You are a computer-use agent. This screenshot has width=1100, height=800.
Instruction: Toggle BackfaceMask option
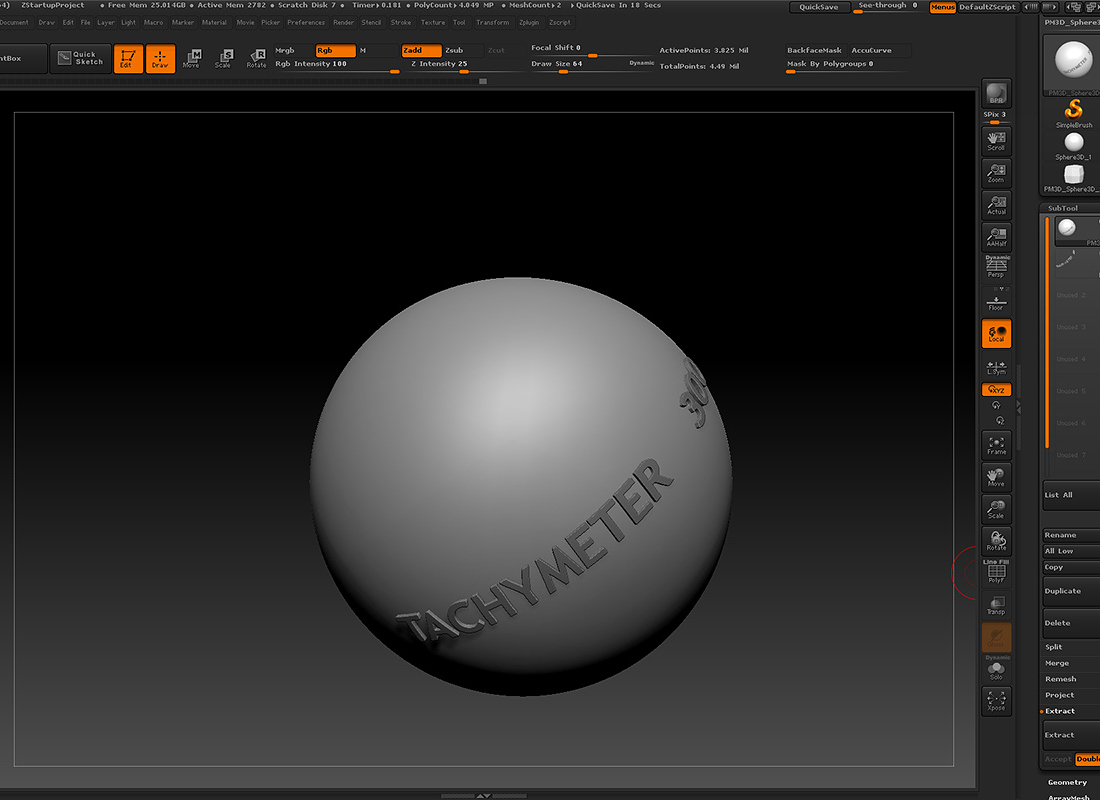pyautogui.click(x=814, y=51)
